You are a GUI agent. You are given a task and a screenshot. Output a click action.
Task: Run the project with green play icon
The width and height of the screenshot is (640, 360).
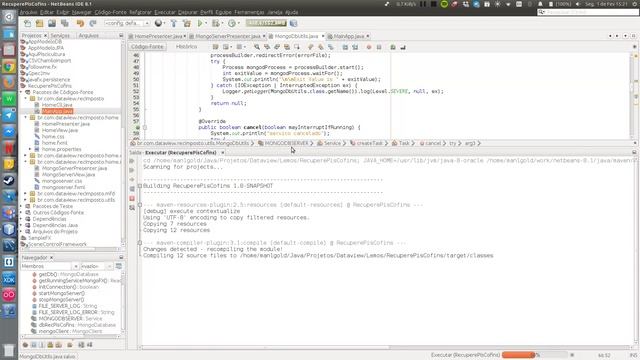point(200,24)
